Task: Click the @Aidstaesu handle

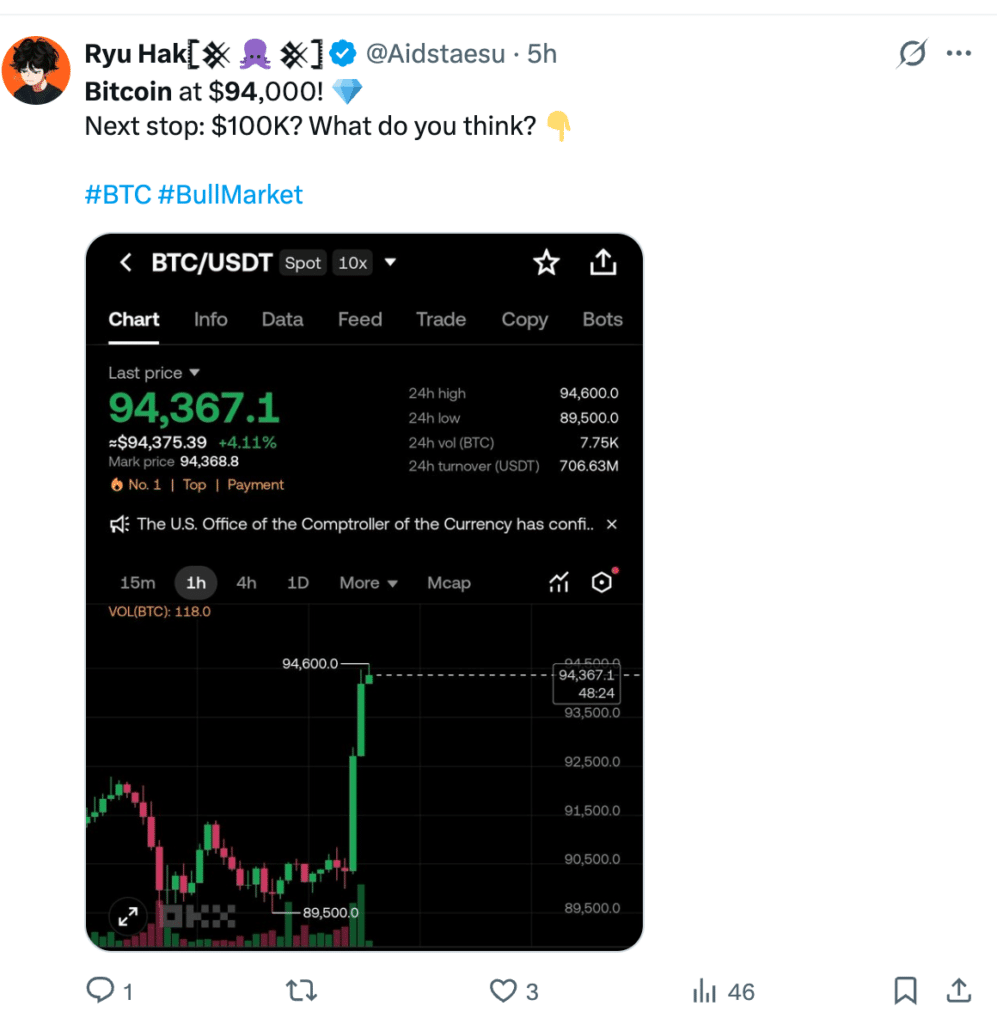Action: [435, 54]
